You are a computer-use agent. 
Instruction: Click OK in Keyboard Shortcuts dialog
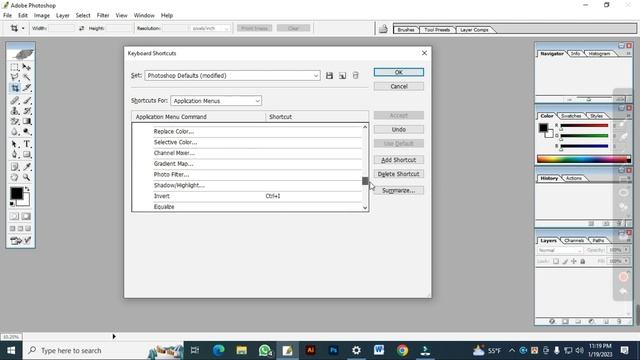click(x=399, y=72)
